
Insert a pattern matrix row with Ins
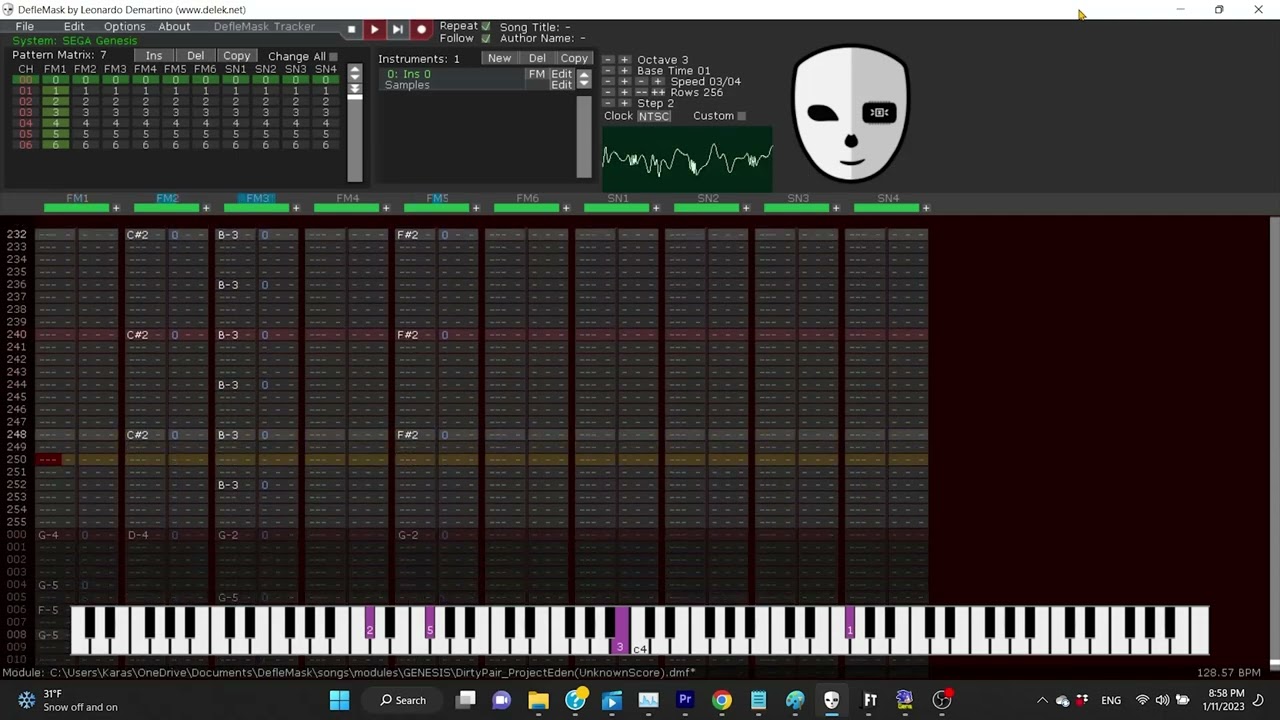(x=154, y=56)
